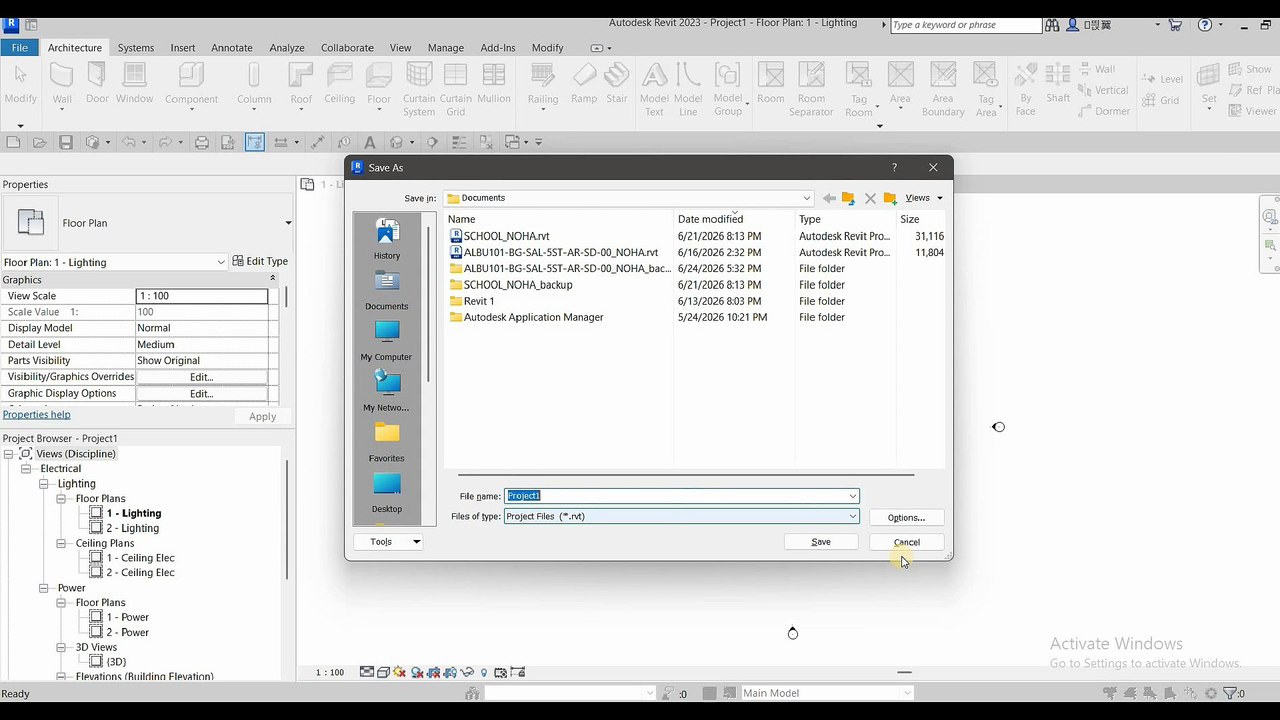Pick the Column tool
Image resolution: width=1280 pixels, height=720 pixels.
tap(254, 84)
